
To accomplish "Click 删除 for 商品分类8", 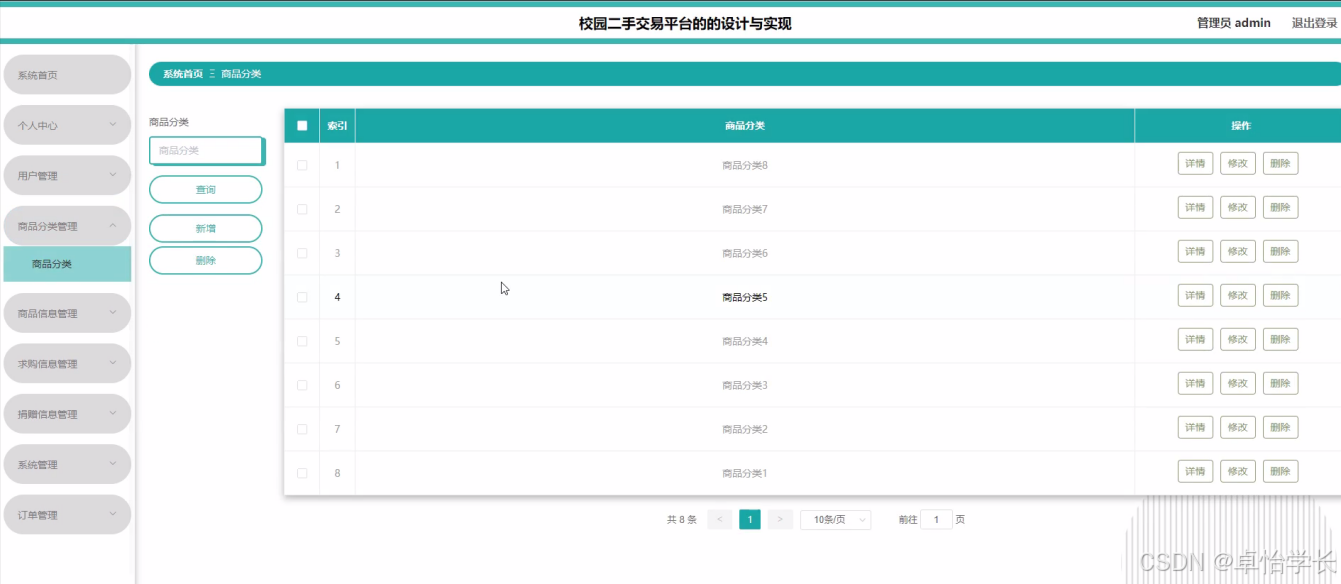I will coord(1281,164).
